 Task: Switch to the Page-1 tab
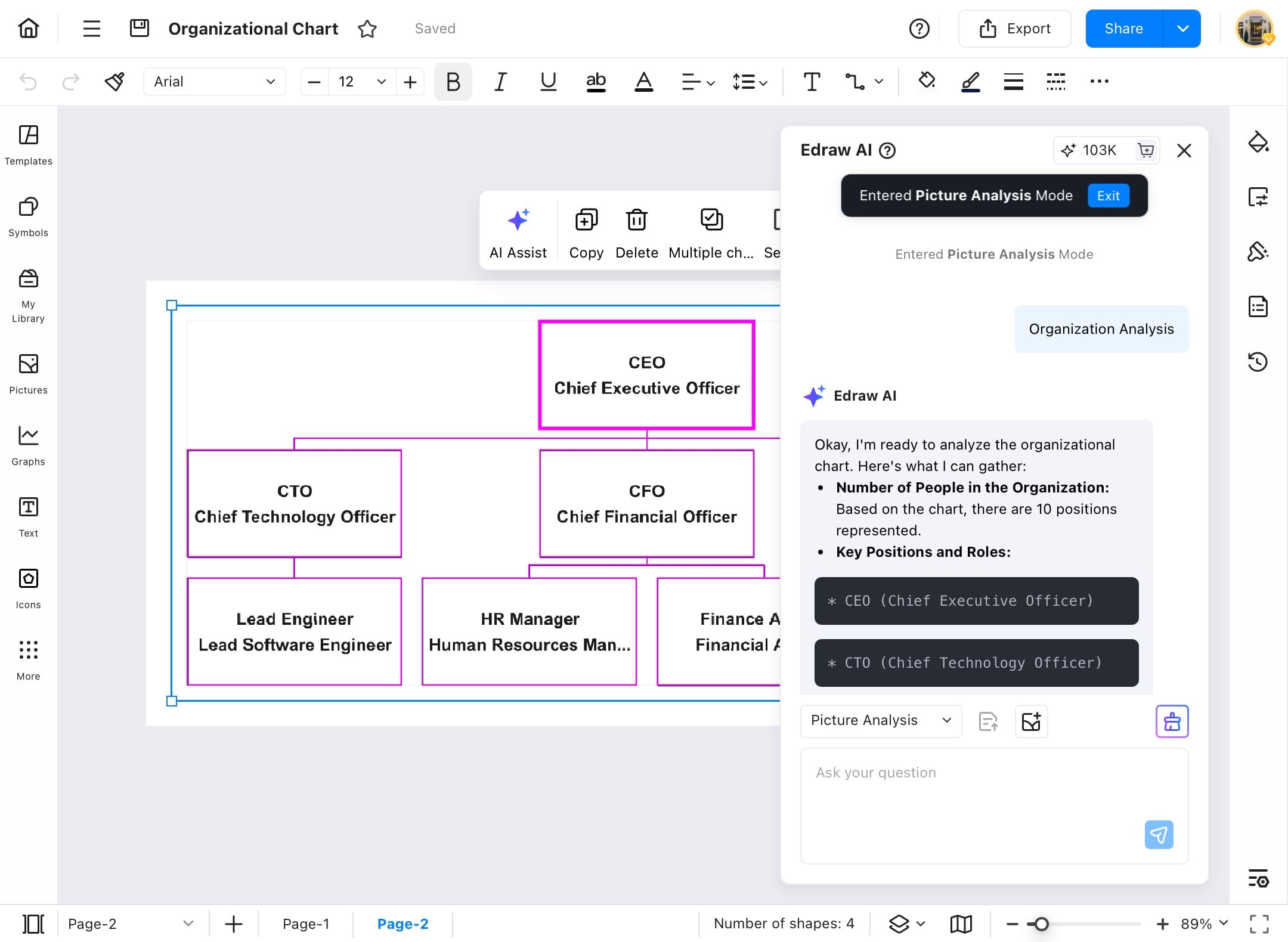(306, 924)
